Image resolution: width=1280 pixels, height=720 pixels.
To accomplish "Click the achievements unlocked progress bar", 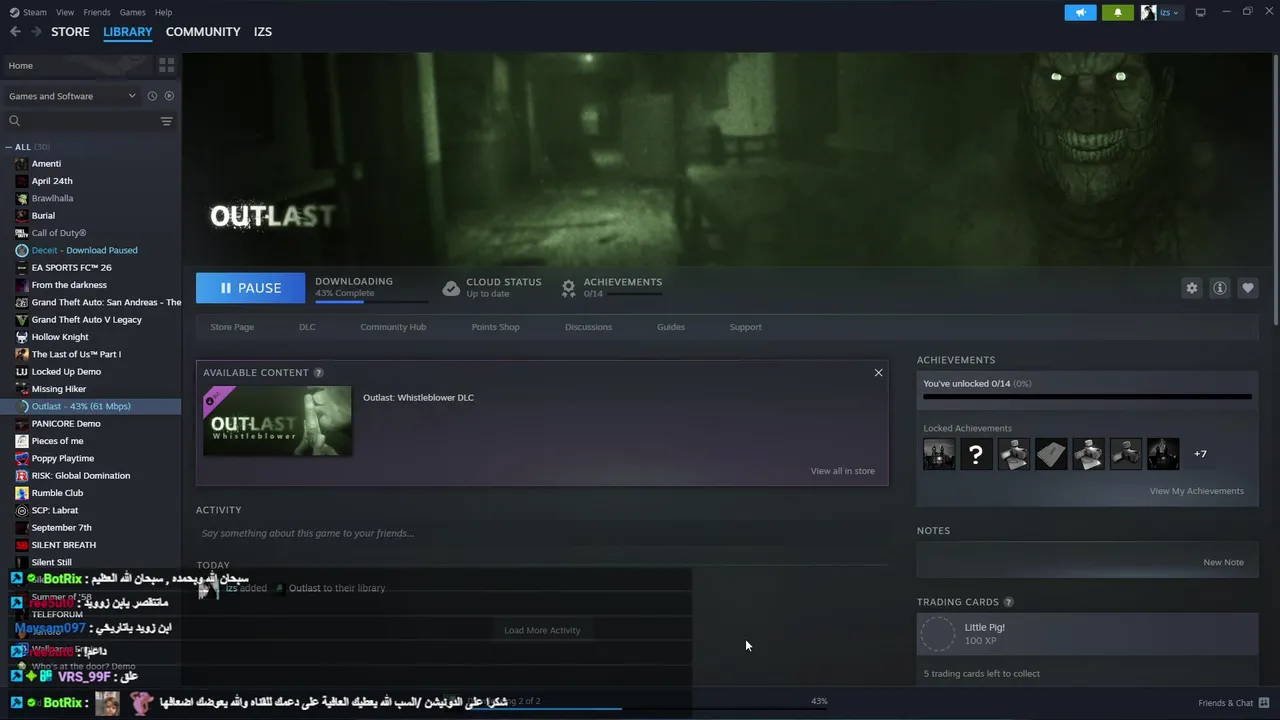I will 1087,397.
